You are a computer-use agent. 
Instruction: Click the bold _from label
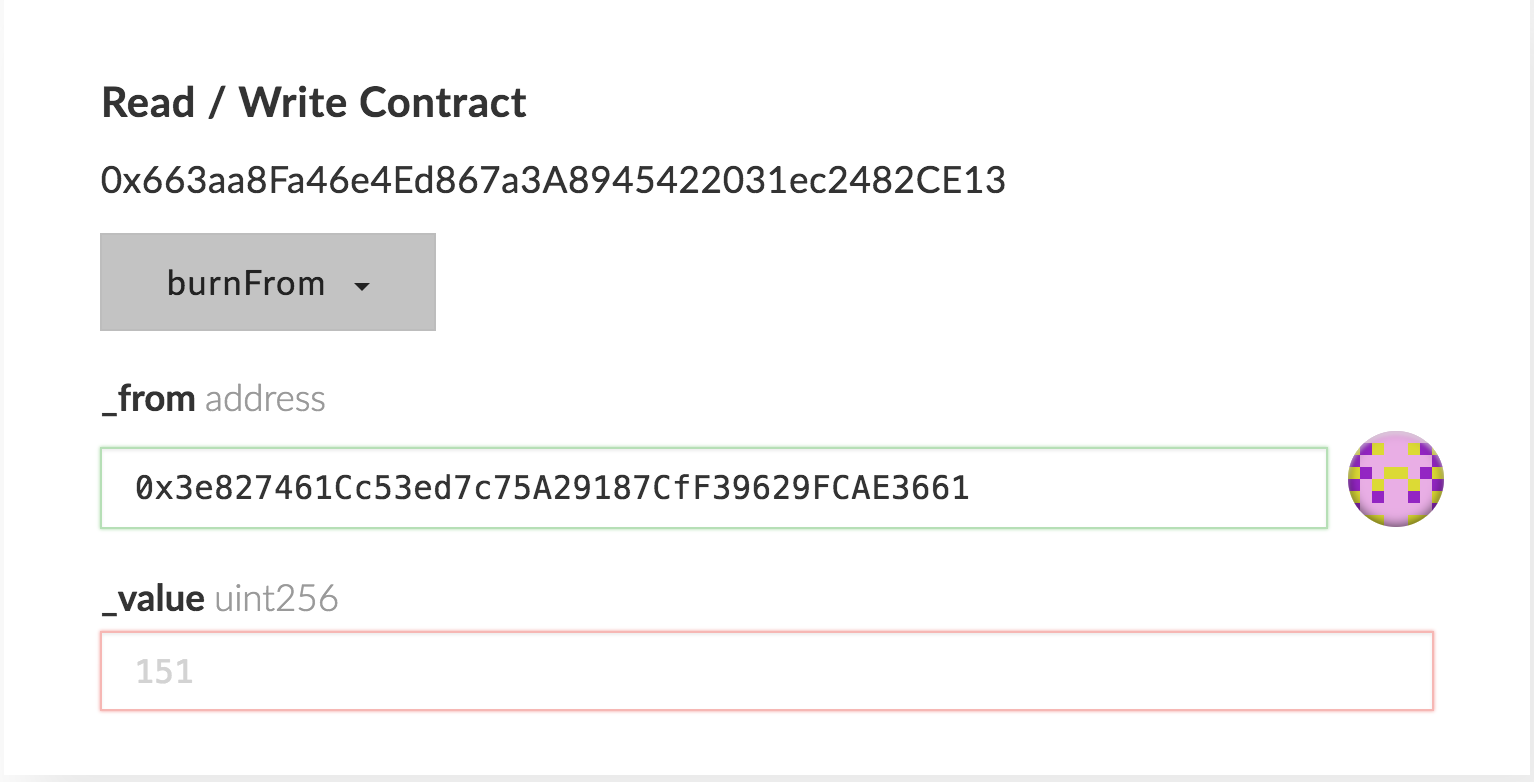[x=148, y=399]
